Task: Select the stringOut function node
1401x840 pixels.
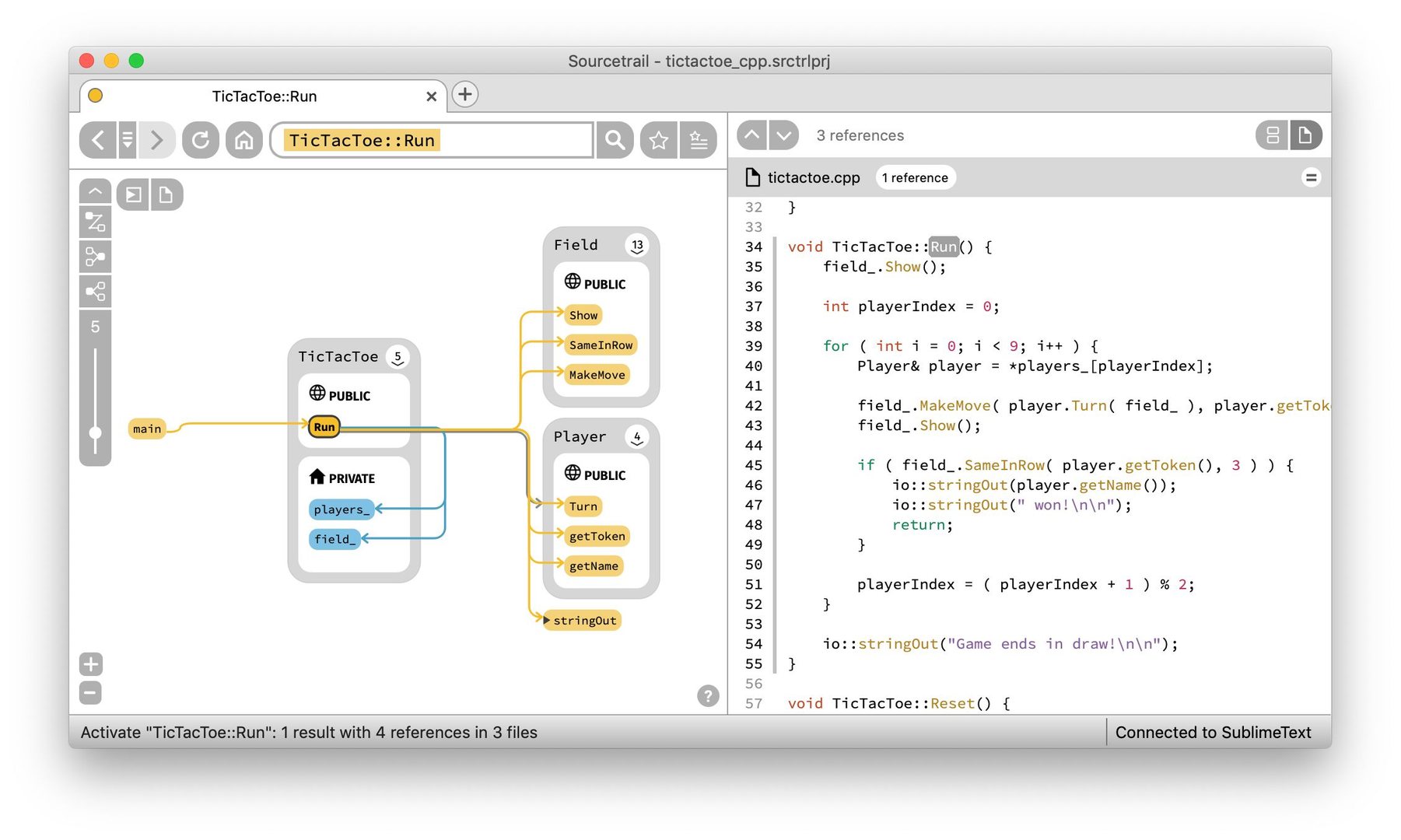Action: coord(582,620)
